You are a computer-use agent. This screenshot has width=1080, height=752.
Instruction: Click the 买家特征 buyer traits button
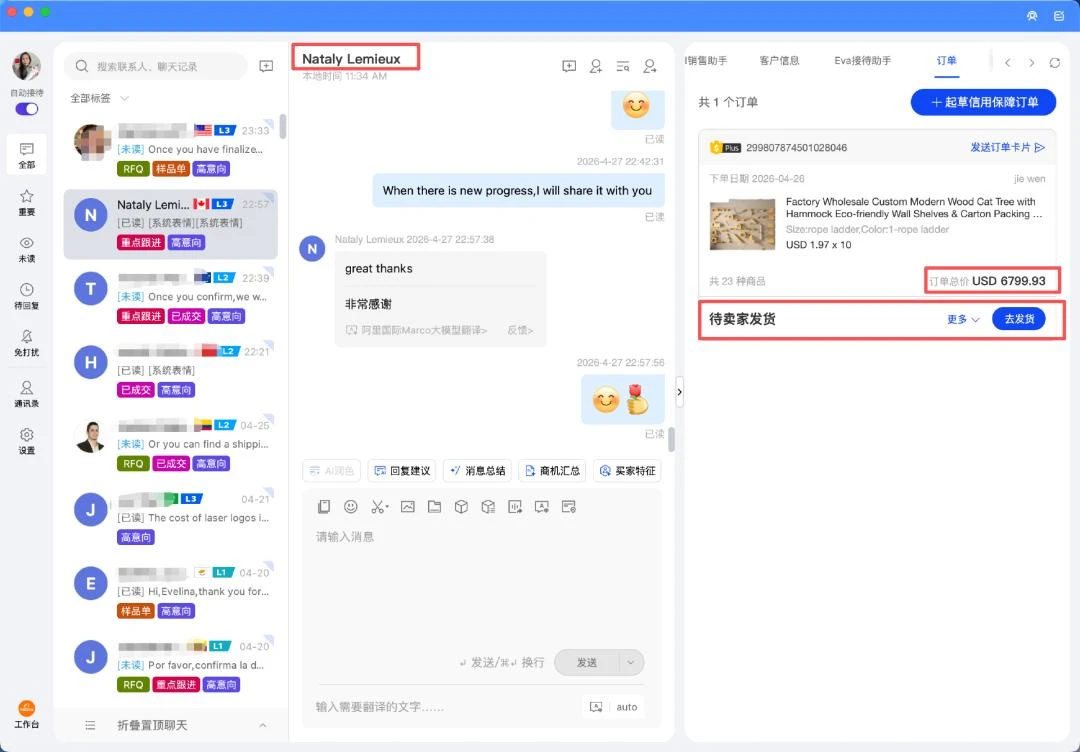pos(627,471)
